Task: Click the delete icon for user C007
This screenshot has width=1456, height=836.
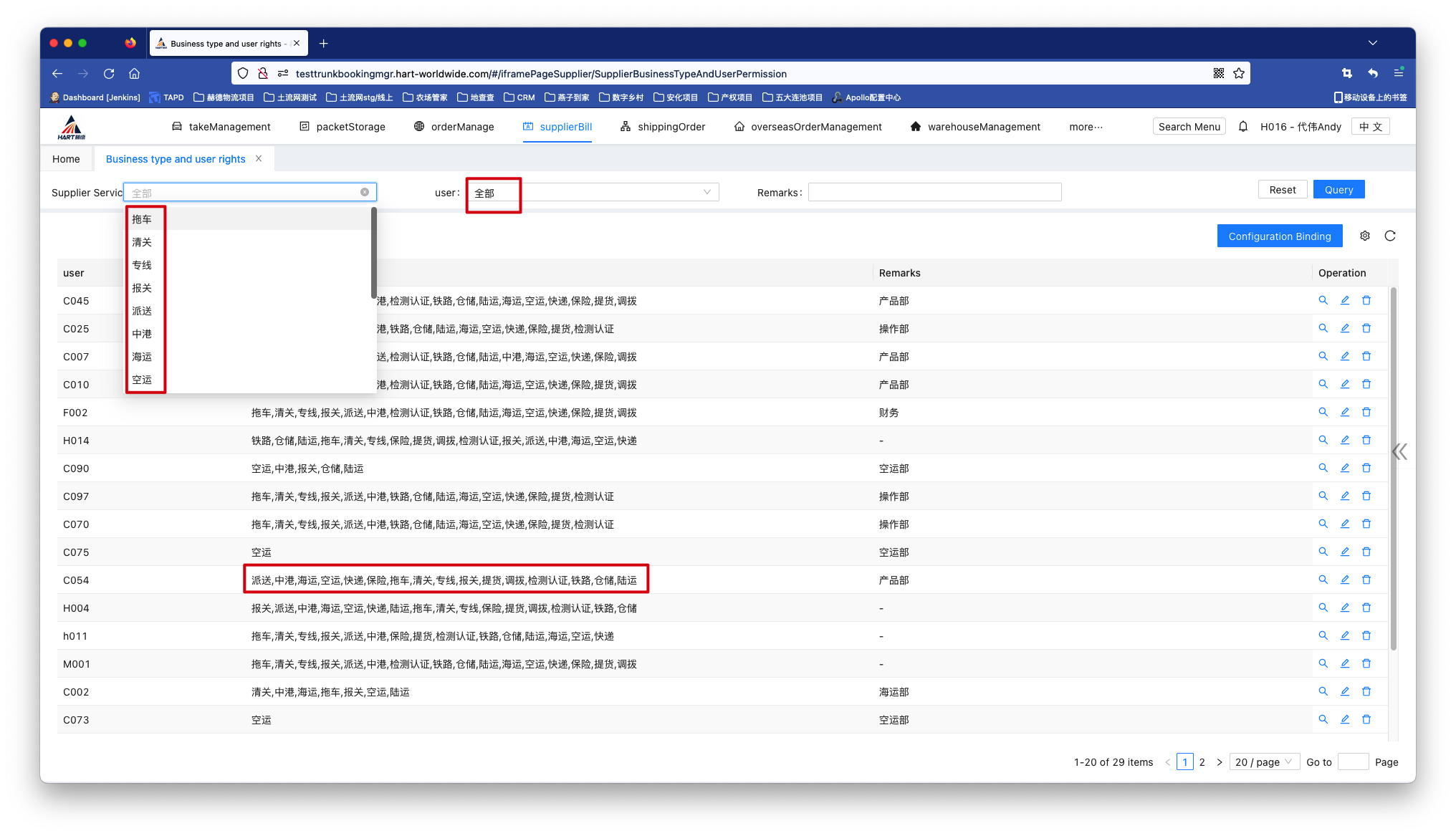Action: [1366, 356]
